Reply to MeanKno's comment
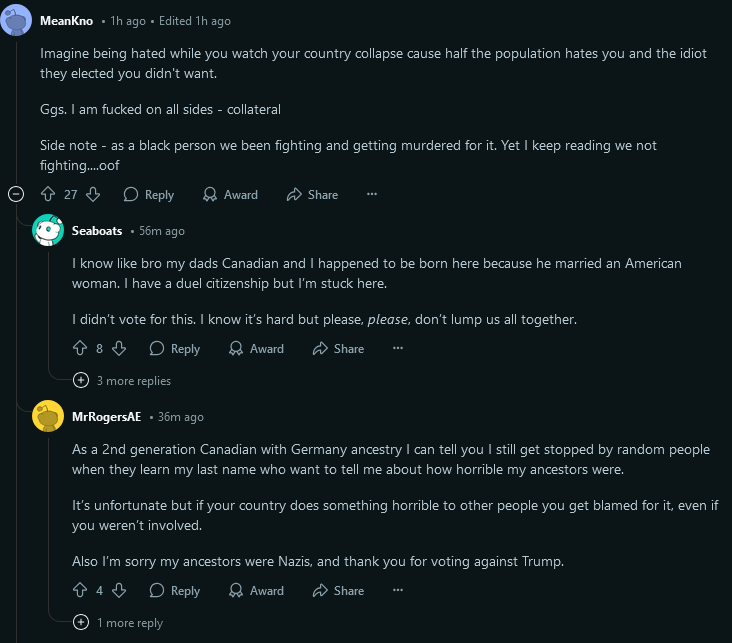 pyautogui.click(x=148, y=194)
